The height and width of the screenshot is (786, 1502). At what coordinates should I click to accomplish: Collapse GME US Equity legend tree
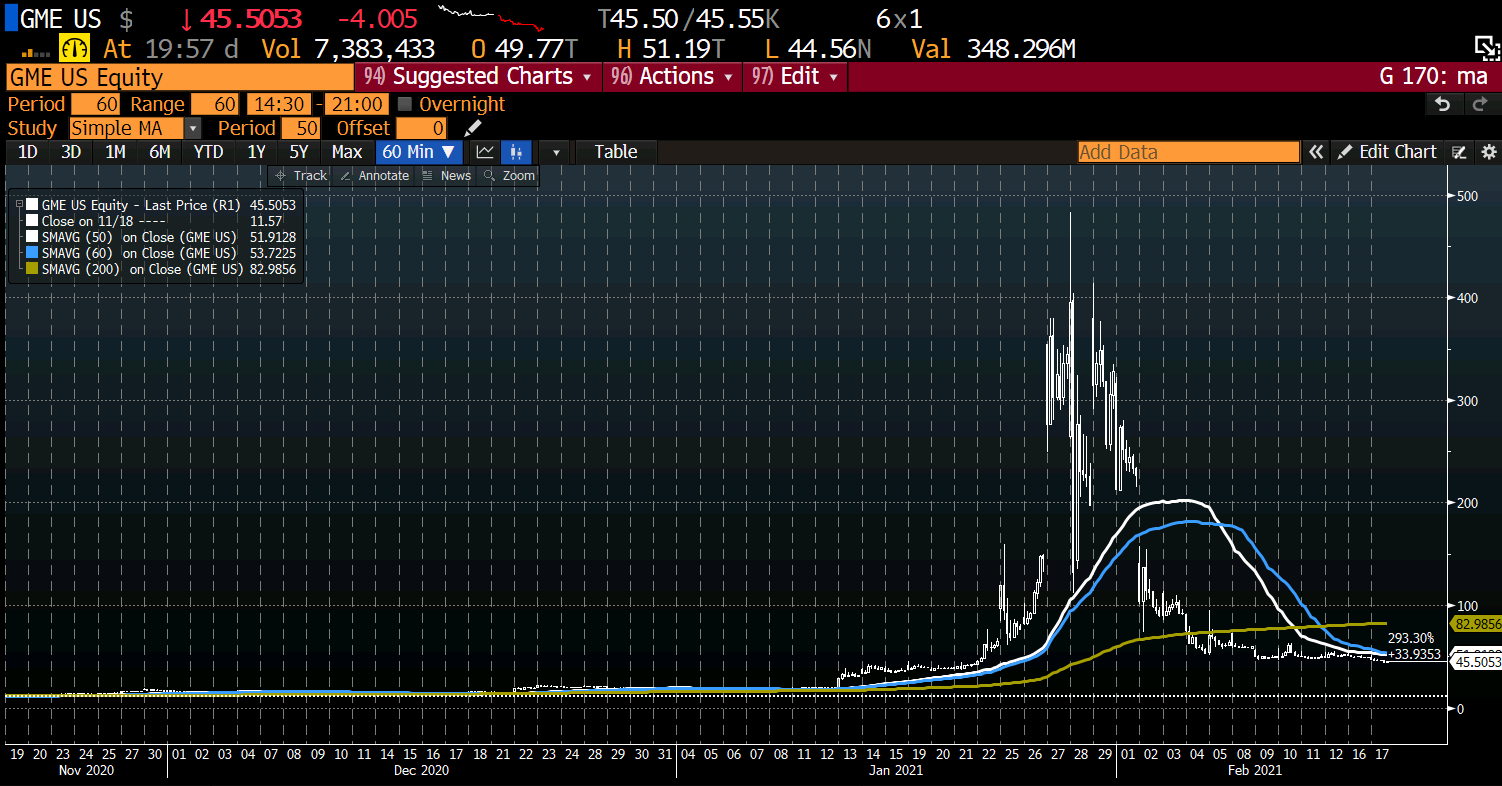tap(19, 204)
